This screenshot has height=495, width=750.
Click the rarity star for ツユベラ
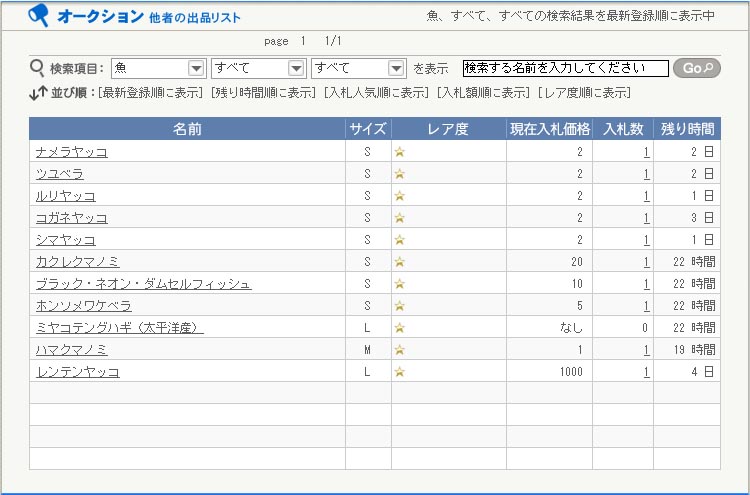click(399, 174)
